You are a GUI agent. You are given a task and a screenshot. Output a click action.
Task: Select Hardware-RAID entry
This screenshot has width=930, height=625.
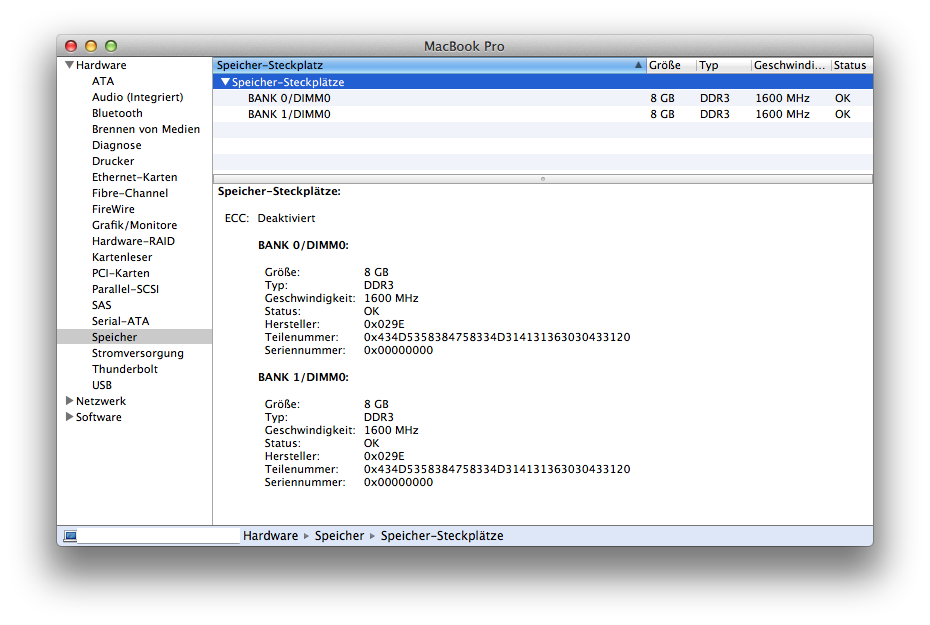(x=133, y=241)
